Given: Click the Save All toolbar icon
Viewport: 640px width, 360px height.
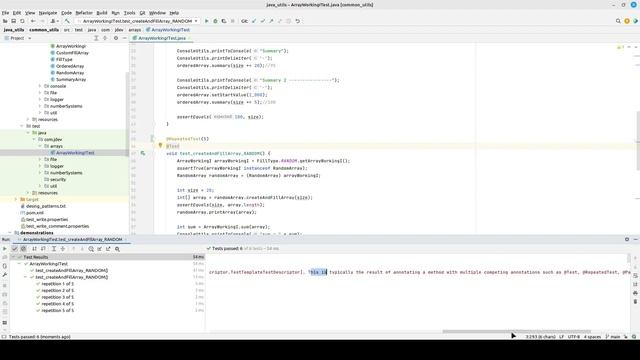Looking at the screenshot, I should click(x=13, y=21).
